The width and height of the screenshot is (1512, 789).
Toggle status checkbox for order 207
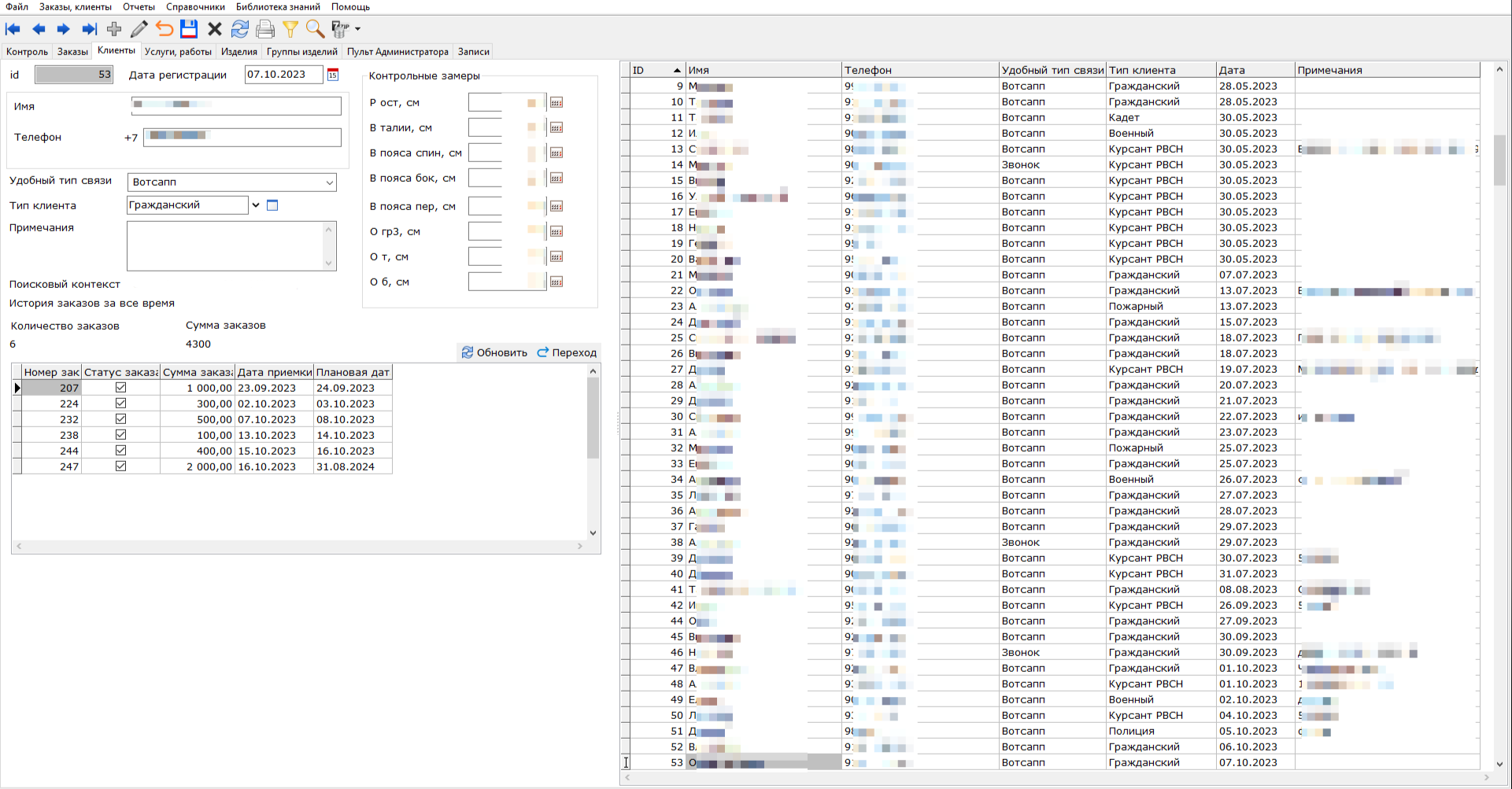point(120,388)
